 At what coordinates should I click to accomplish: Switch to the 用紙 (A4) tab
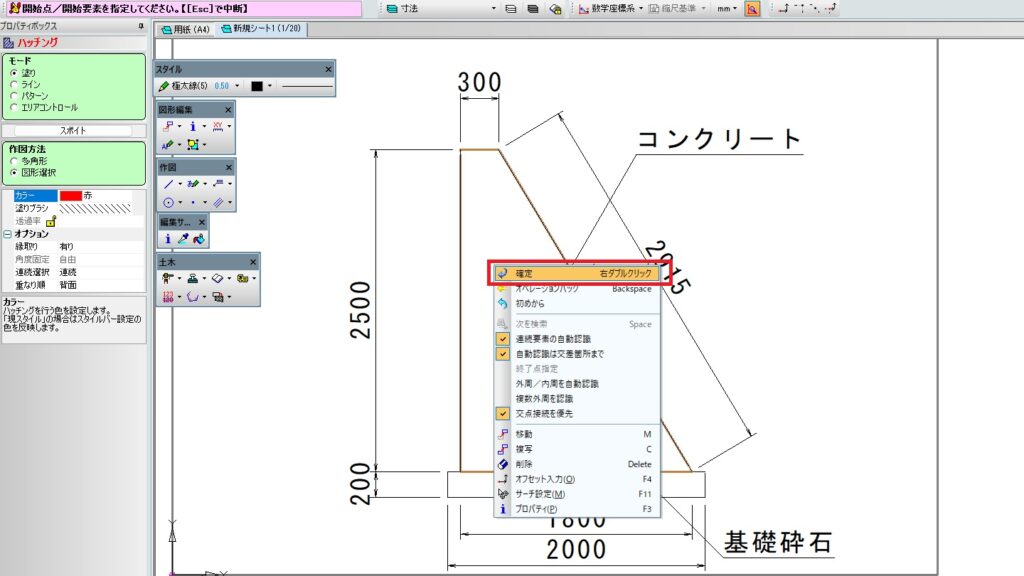pyautogui.click(x=185, y=29)
